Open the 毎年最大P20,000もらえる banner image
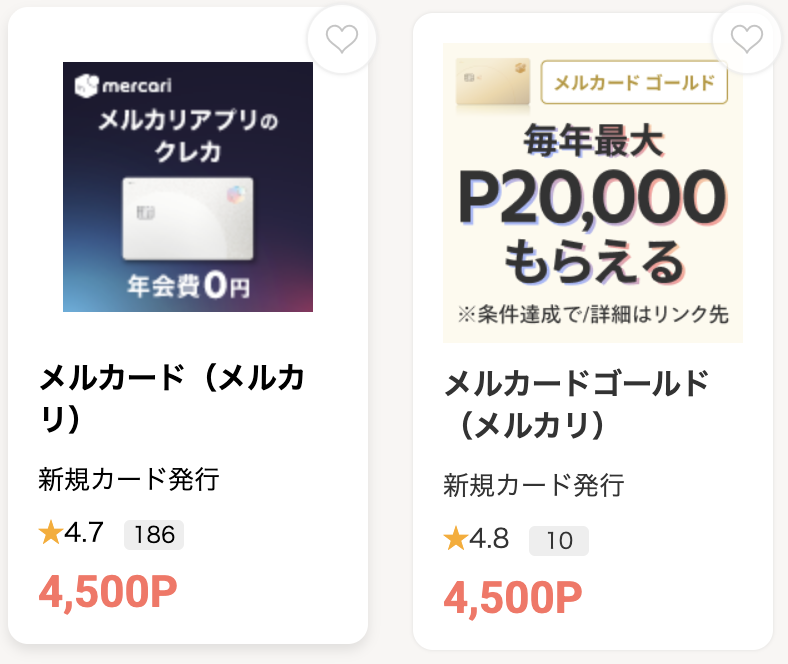The height and width of the screenshot is (664, 788). (x=592, y=192)
